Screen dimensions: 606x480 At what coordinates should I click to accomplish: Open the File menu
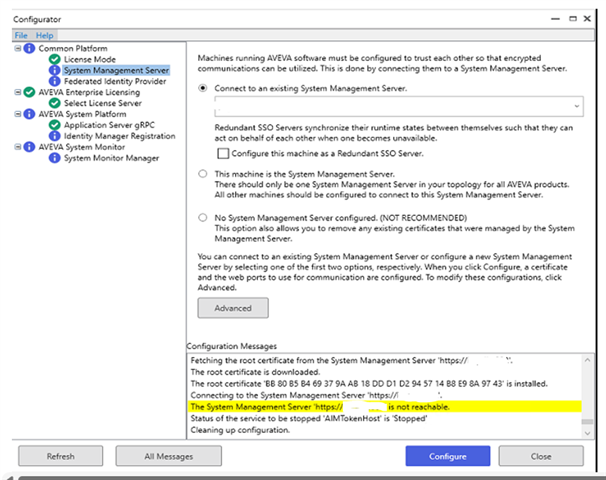(x=21, y=36)
